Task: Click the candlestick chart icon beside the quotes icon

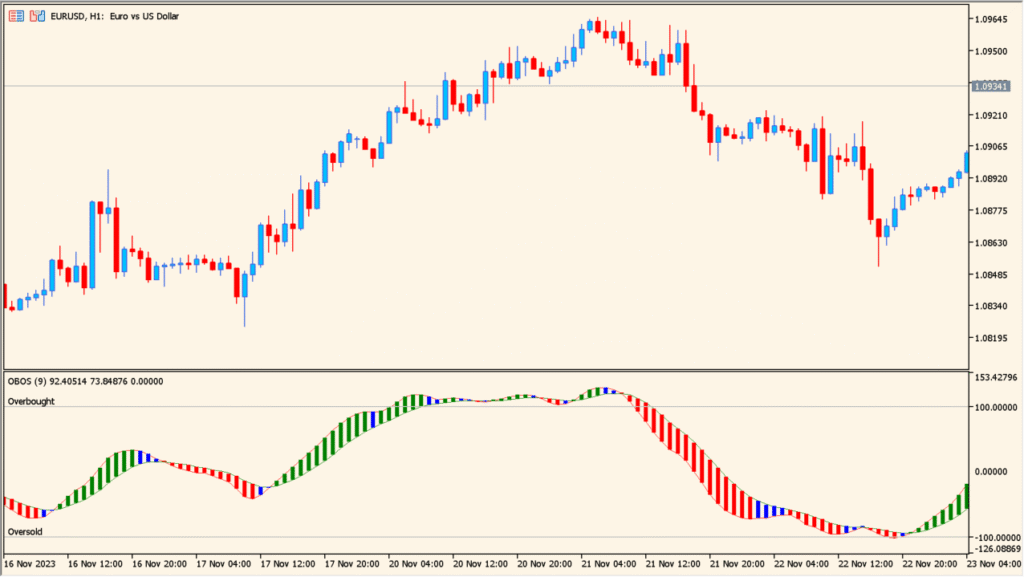Action: click(x=37, y=15)
